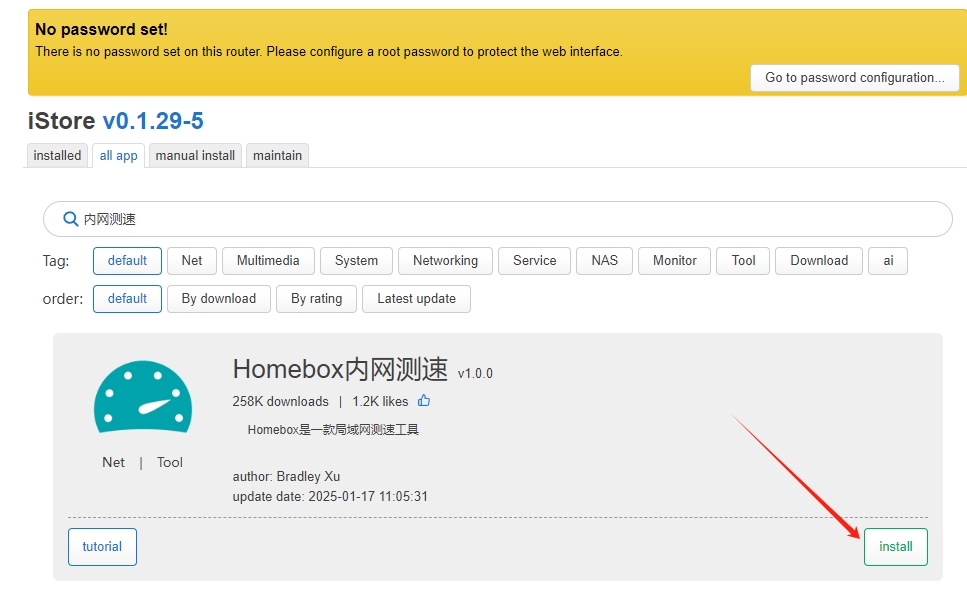The image size is (967, 597).
Task: Filter apps by NAS tag
Action: [x=604, y=261]
